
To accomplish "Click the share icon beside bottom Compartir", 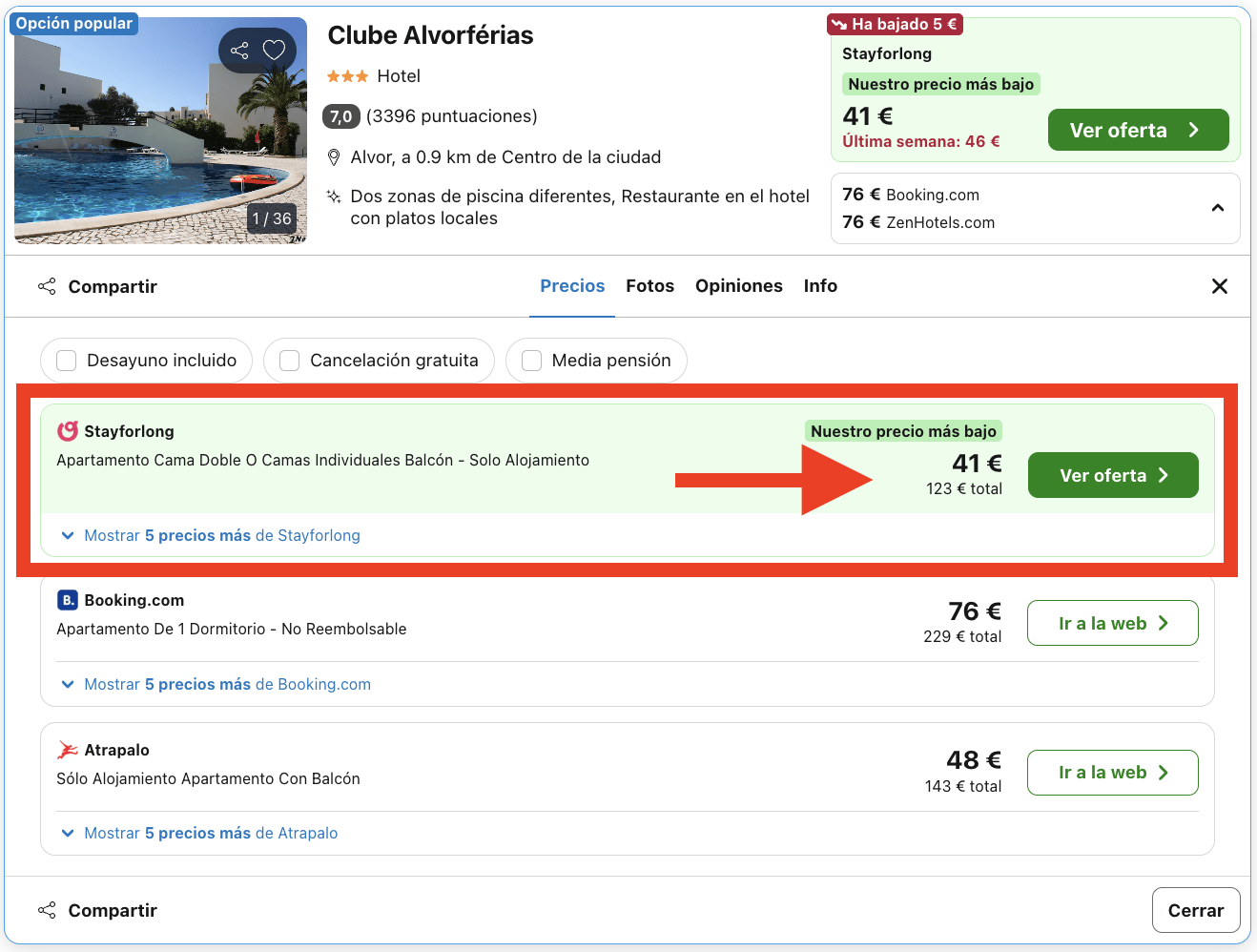I will (47, 910).
